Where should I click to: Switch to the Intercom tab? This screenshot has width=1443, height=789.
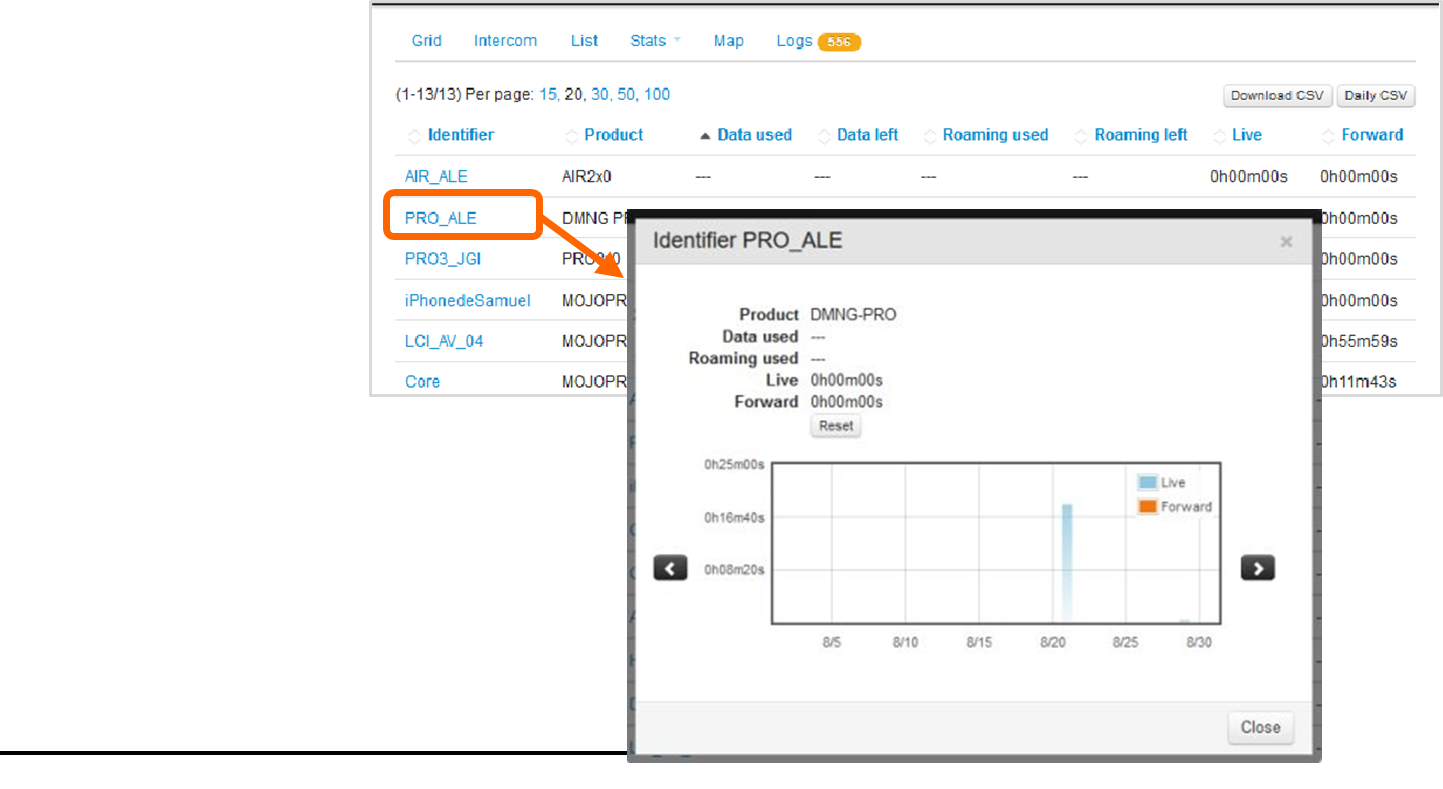point(505,41)
